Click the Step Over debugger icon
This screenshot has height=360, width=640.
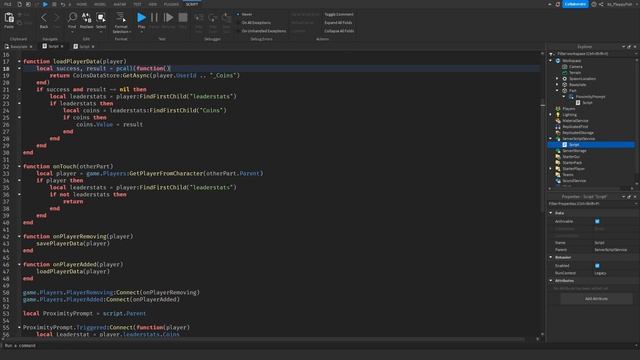(213, 18)
